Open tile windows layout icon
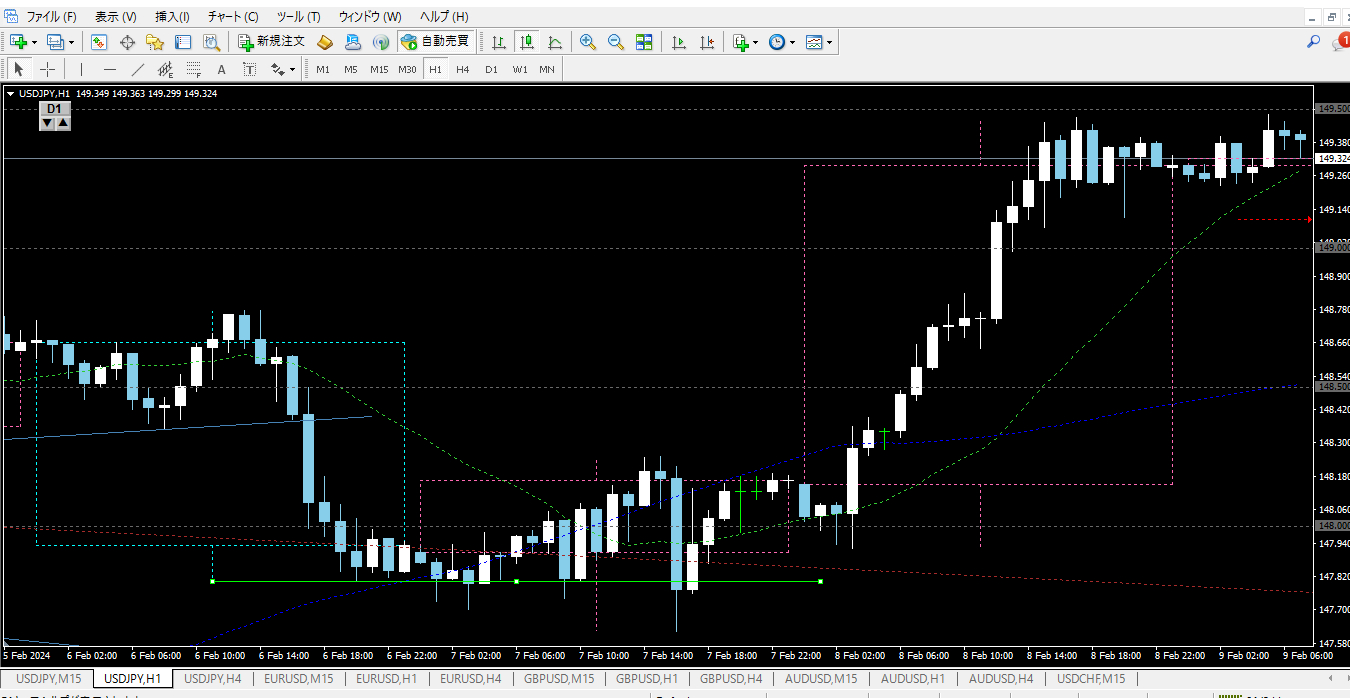1350x698 pixels. click(644, 42)
